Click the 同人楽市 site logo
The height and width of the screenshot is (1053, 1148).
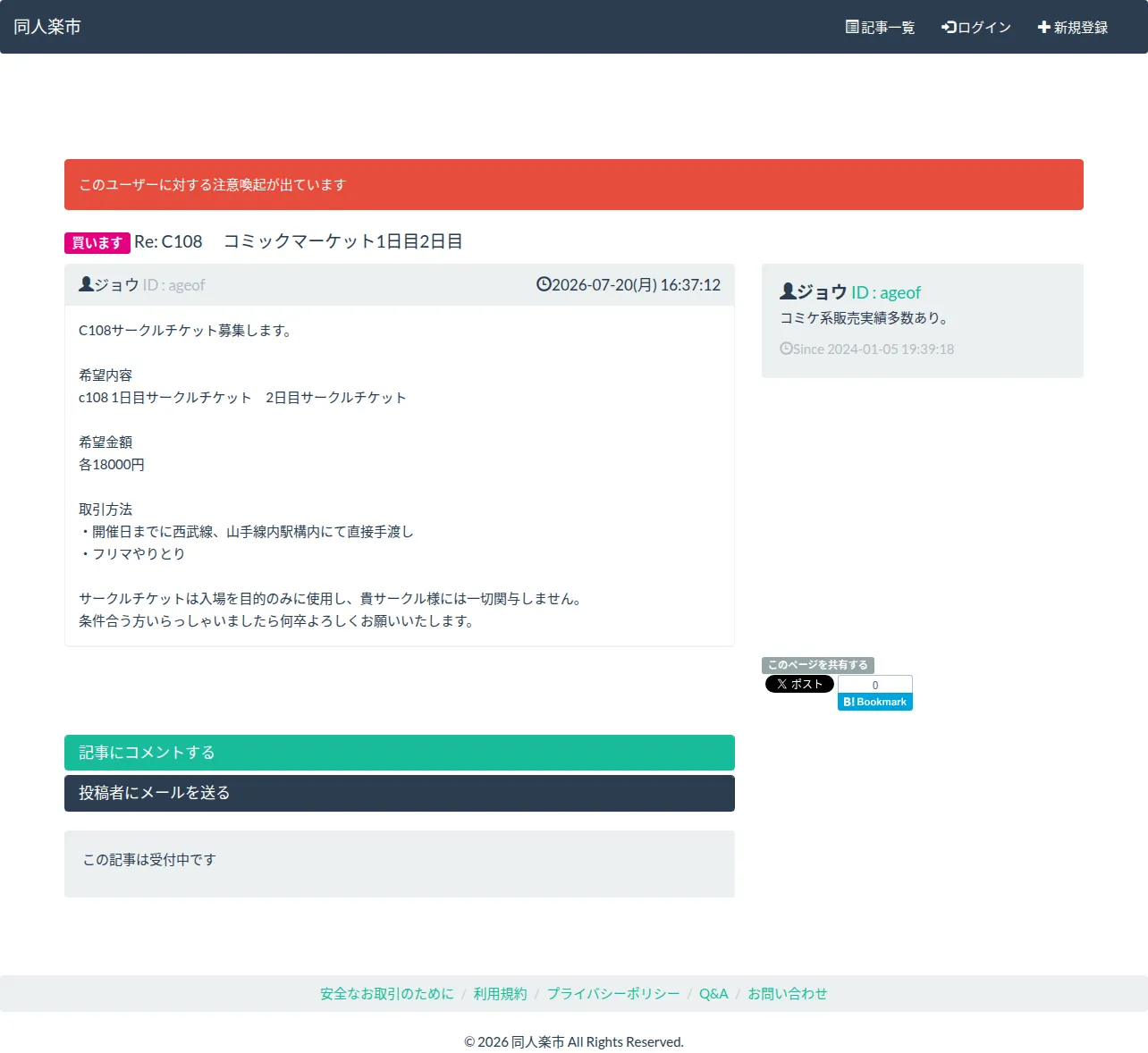click(x=47, y=27)
